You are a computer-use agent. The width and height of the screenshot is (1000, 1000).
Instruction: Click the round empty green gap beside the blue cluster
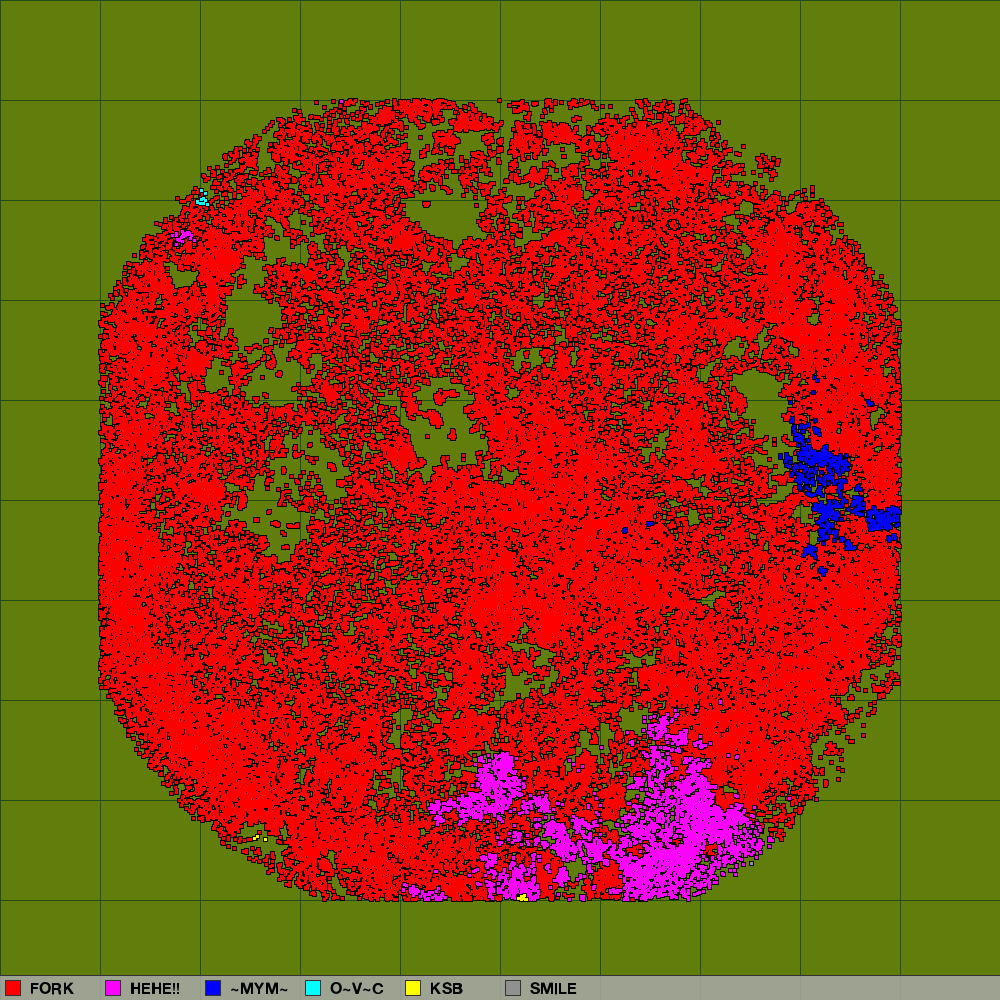coord(760,400)
